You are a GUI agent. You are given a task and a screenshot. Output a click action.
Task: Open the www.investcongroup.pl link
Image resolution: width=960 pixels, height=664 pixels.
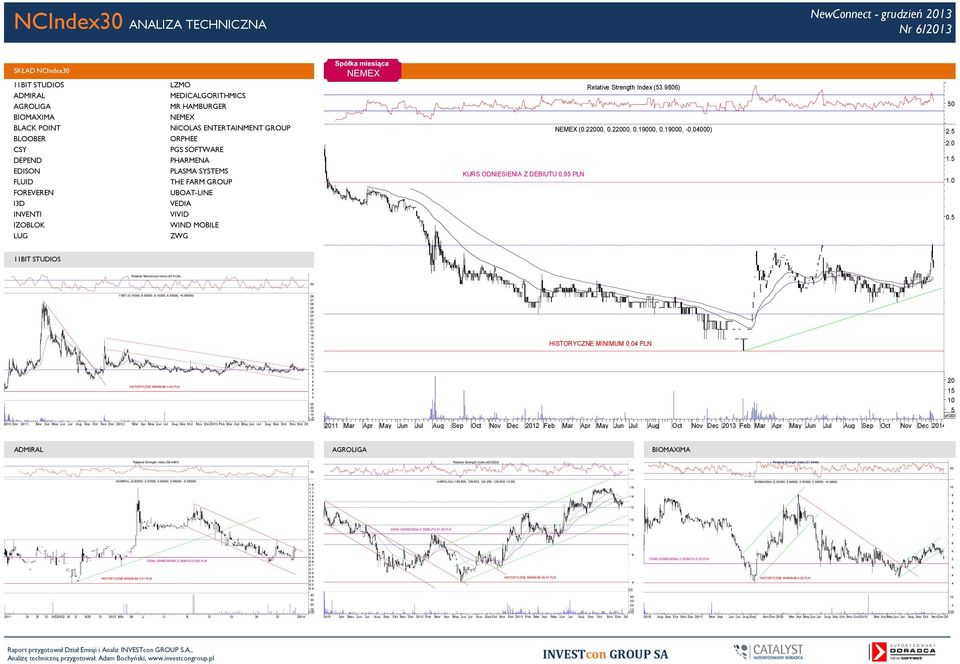[181, 658]
